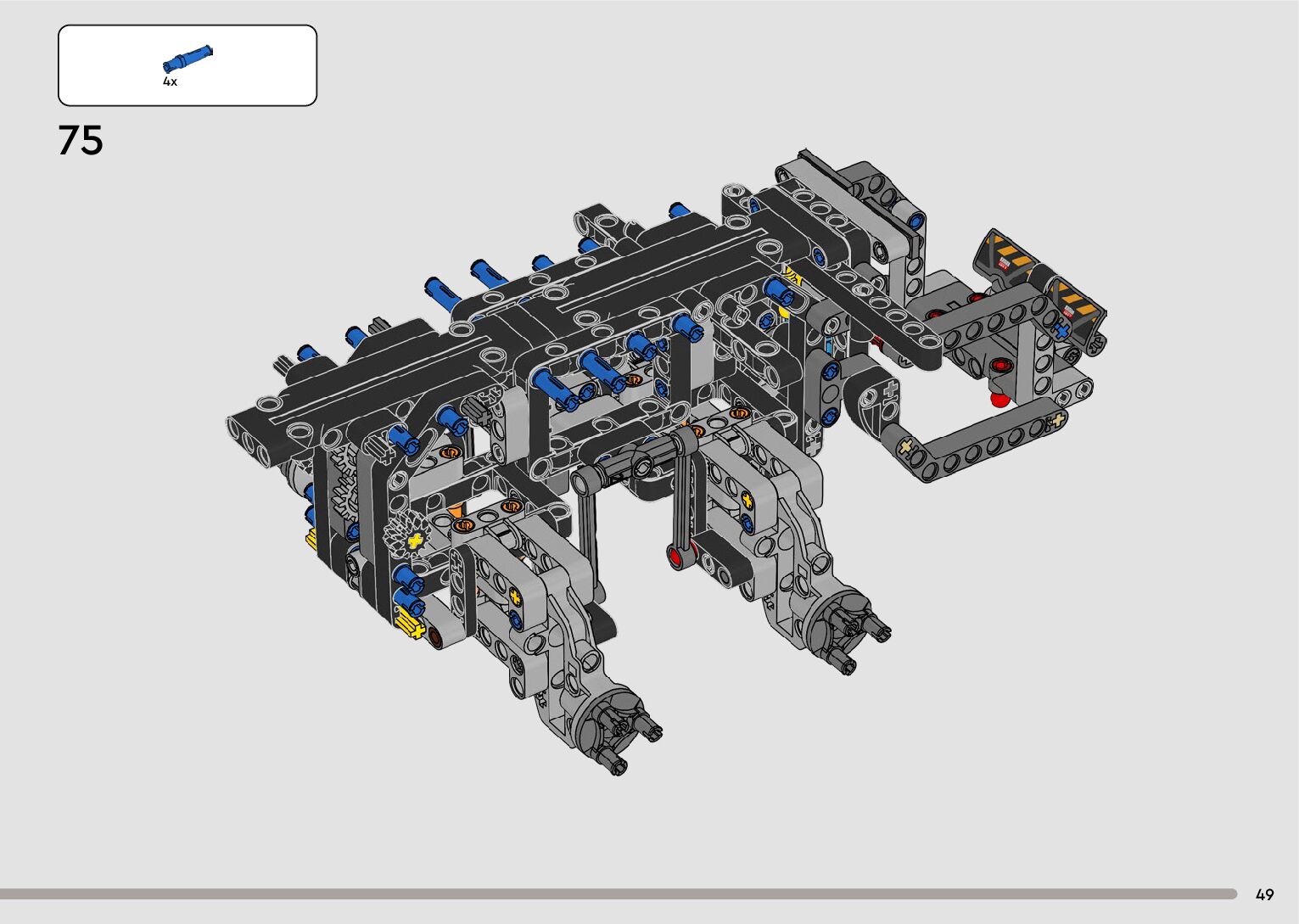Screen dimensions: 1299x924
Task: Click the tan axle at the L-beam's right end
Action: [1056, 420]
